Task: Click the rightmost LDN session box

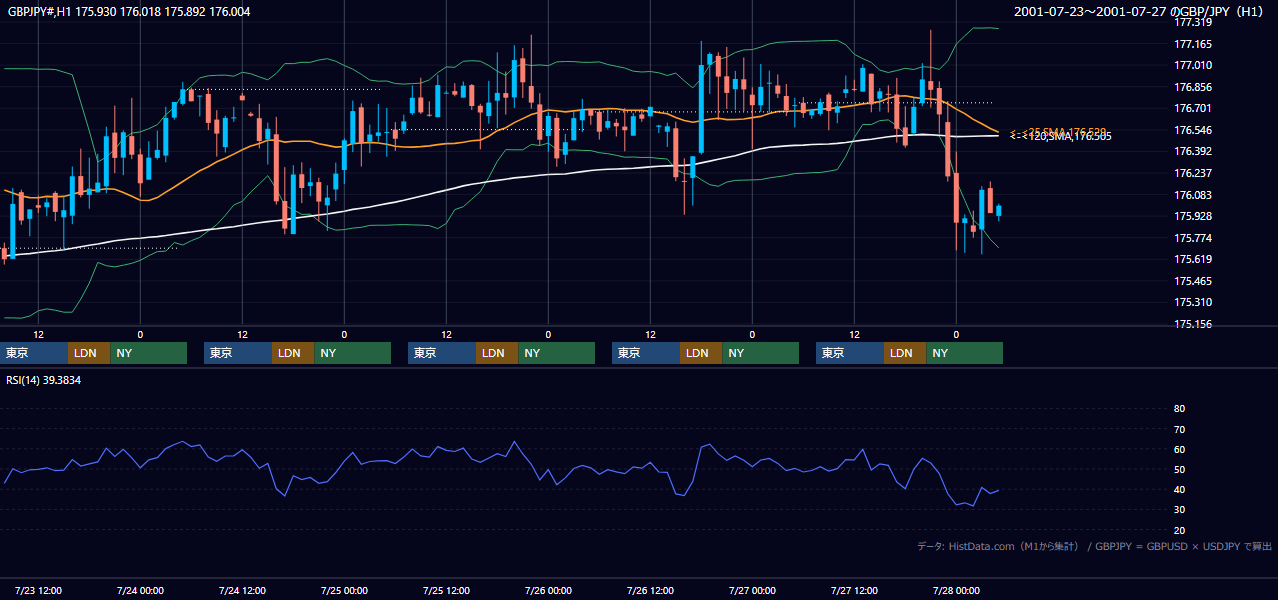Action: click(x=905, y=353)
